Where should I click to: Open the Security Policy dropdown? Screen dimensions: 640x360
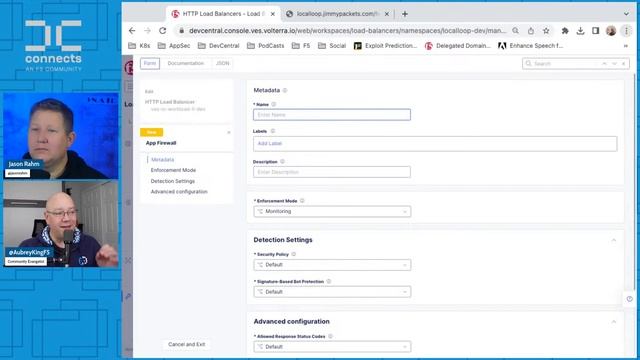332,265
